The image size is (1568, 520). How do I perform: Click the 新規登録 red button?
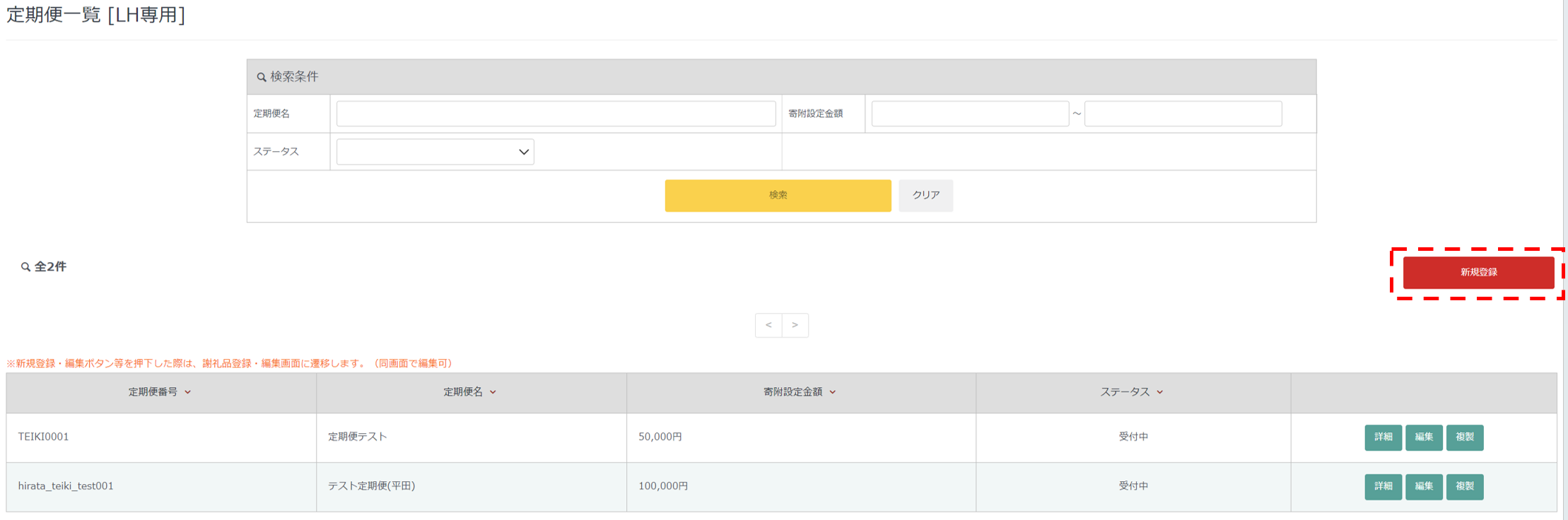tap(1478, 273)
